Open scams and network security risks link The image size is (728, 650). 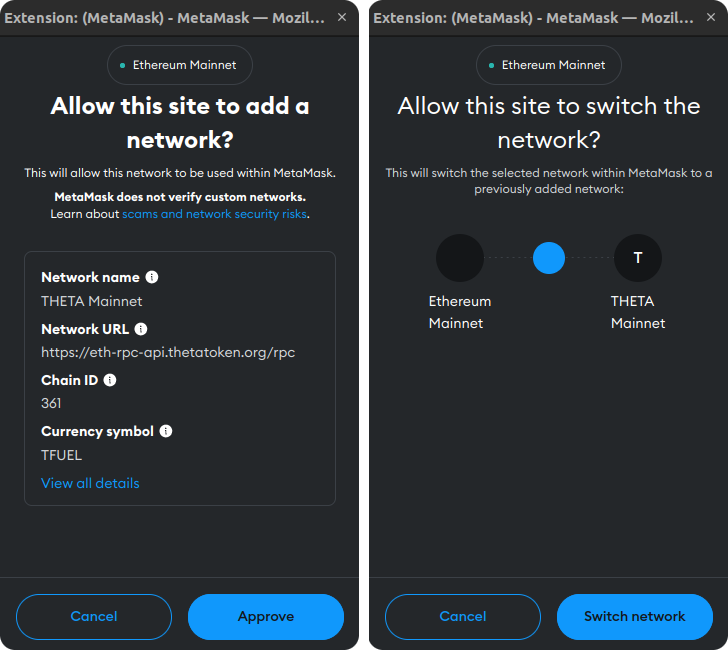214,214
